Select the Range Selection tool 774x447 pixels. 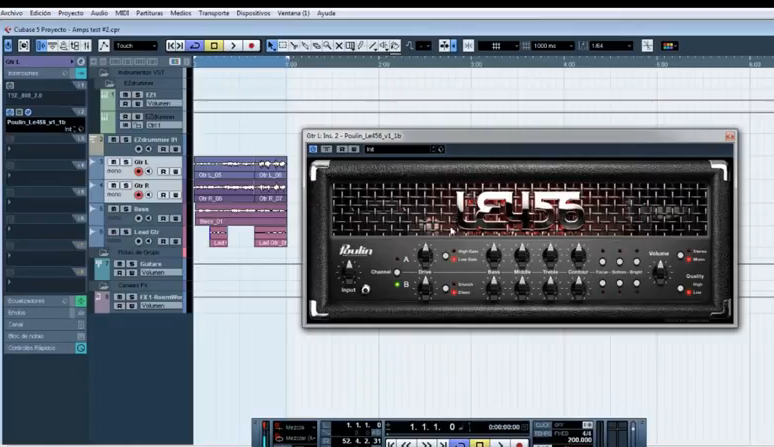(283, 46)
